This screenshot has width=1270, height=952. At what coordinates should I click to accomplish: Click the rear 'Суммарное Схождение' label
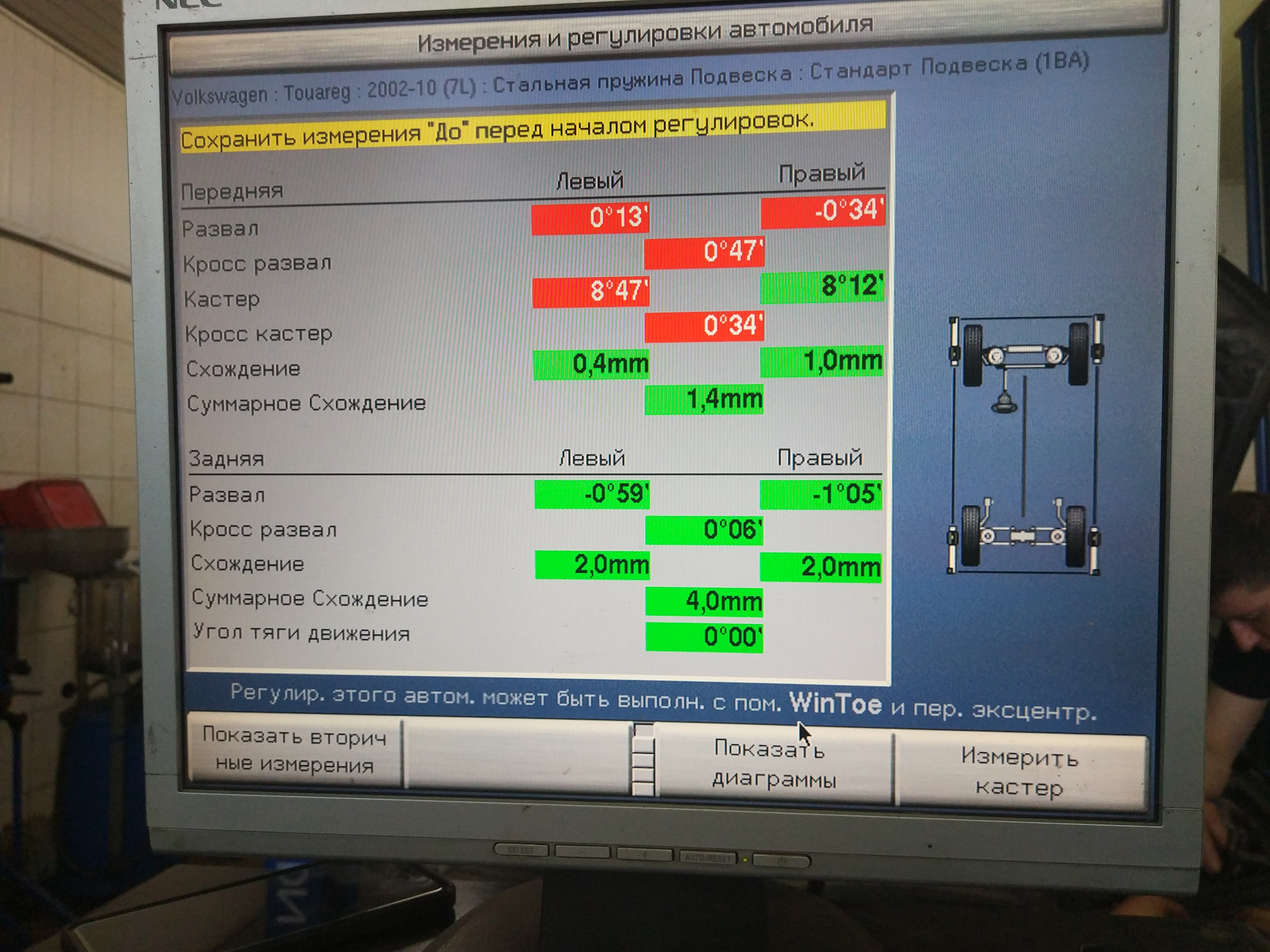click(x=310, y=599)
